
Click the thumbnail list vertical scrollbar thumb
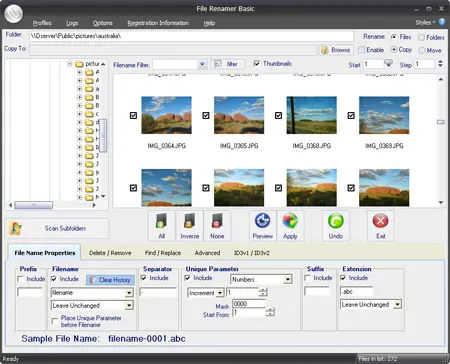[441, 122]
